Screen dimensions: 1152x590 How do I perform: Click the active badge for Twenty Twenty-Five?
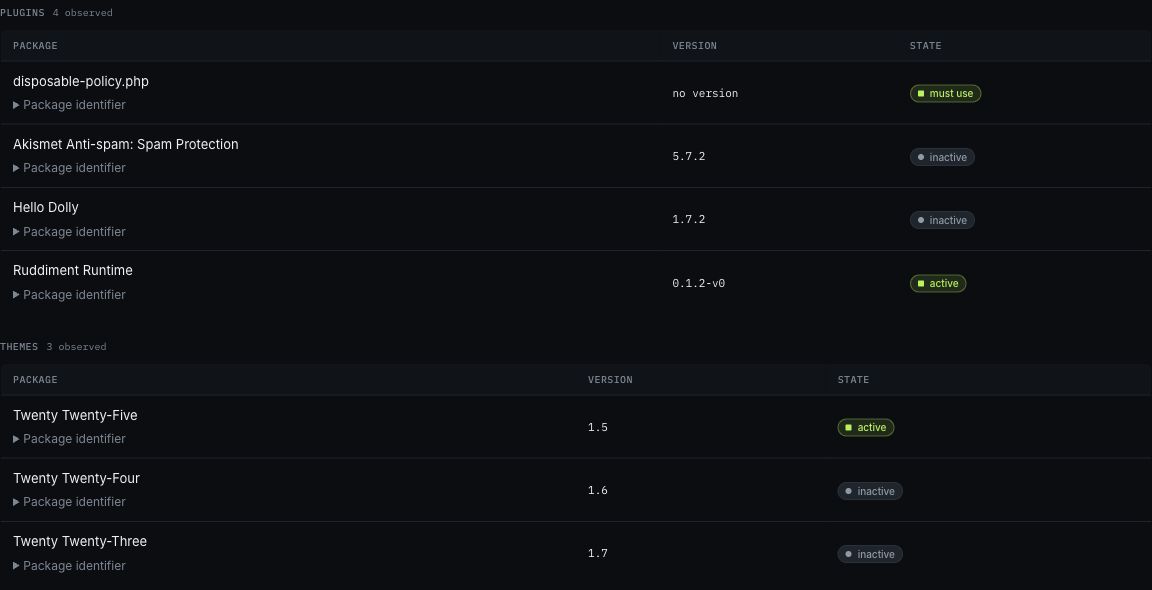(x=865, y=428)
